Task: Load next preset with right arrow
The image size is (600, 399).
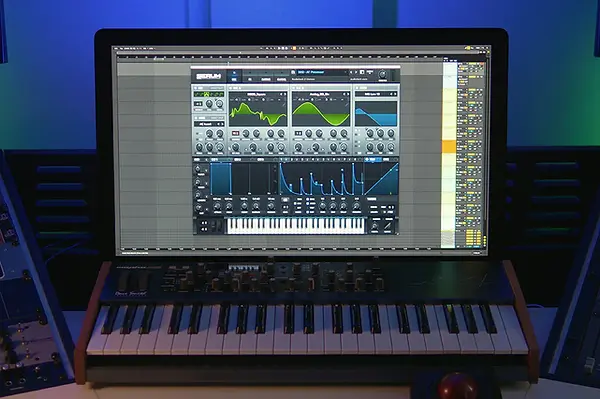Action: 356,72
